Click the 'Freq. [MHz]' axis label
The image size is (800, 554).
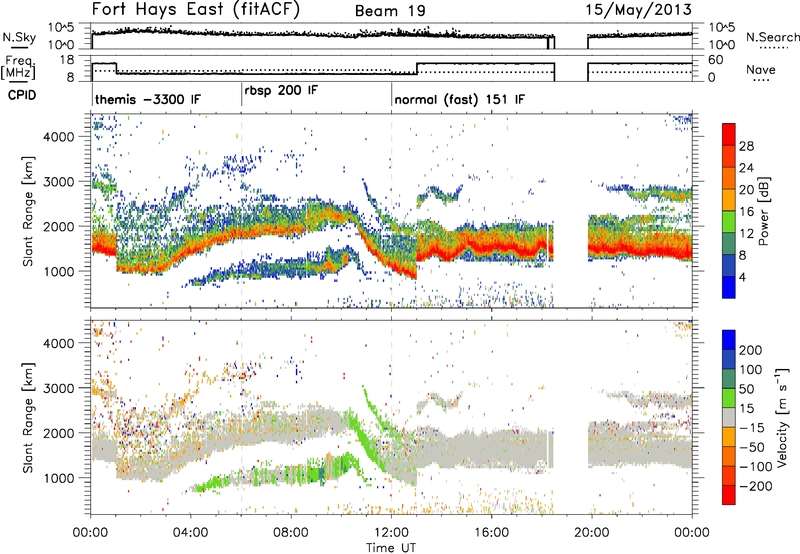18,67
